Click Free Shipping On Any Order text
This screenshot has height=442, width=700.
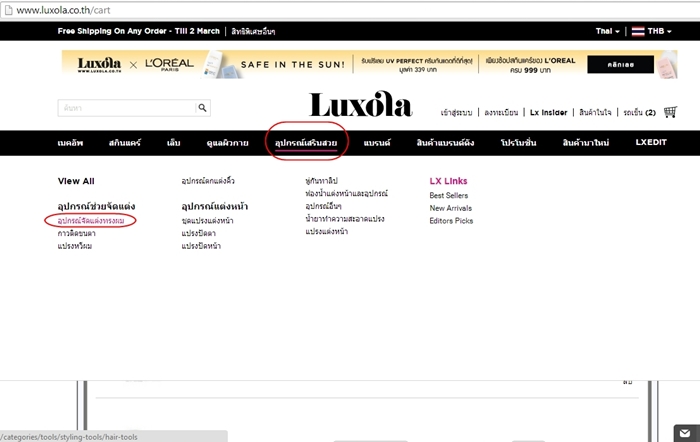(x=138, y=31)
